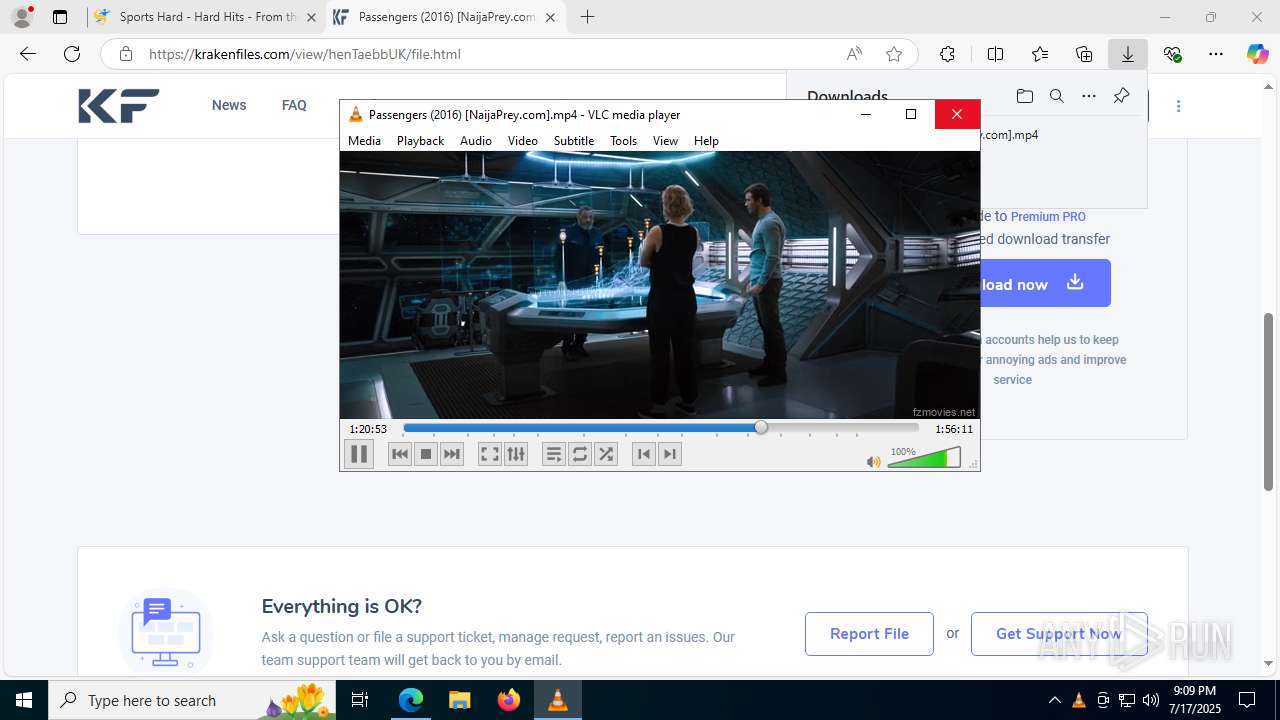1280x720 pixels.
Task: Click the Windows taskbar search box
Action: click(x=193, y=700)
